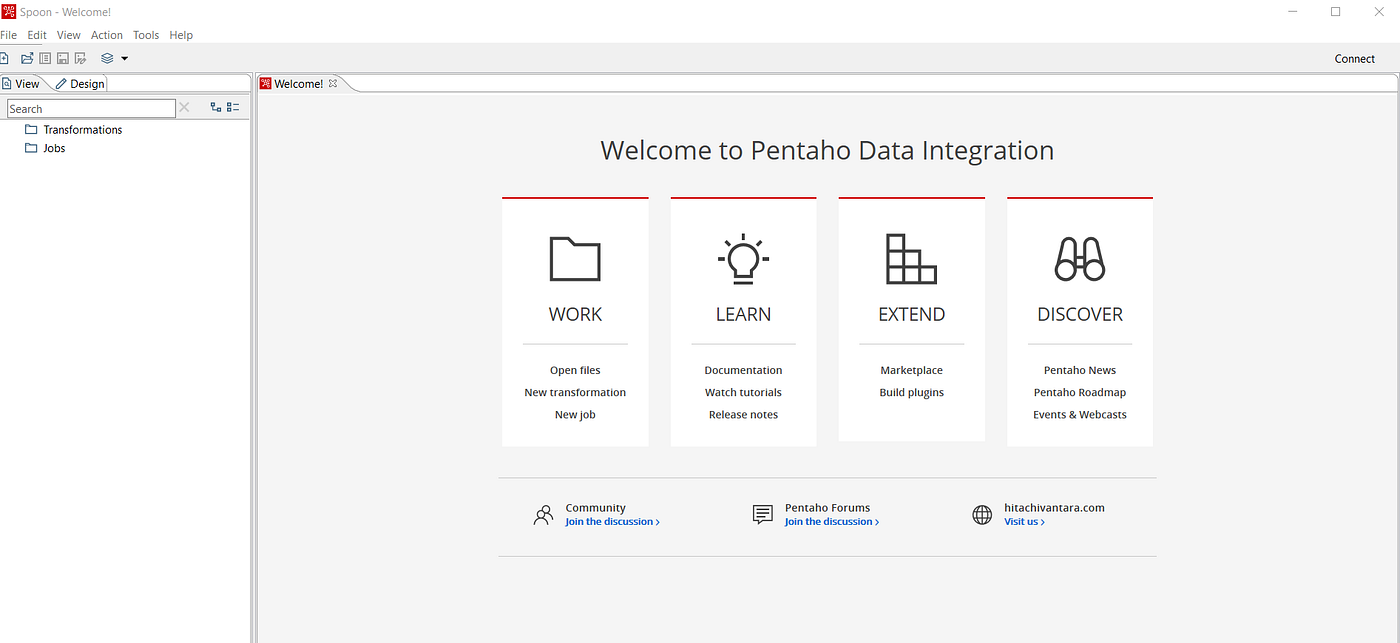Click the hitachivantara.com globe icon
Screen dimensions: 1400x643
point(982,515)
